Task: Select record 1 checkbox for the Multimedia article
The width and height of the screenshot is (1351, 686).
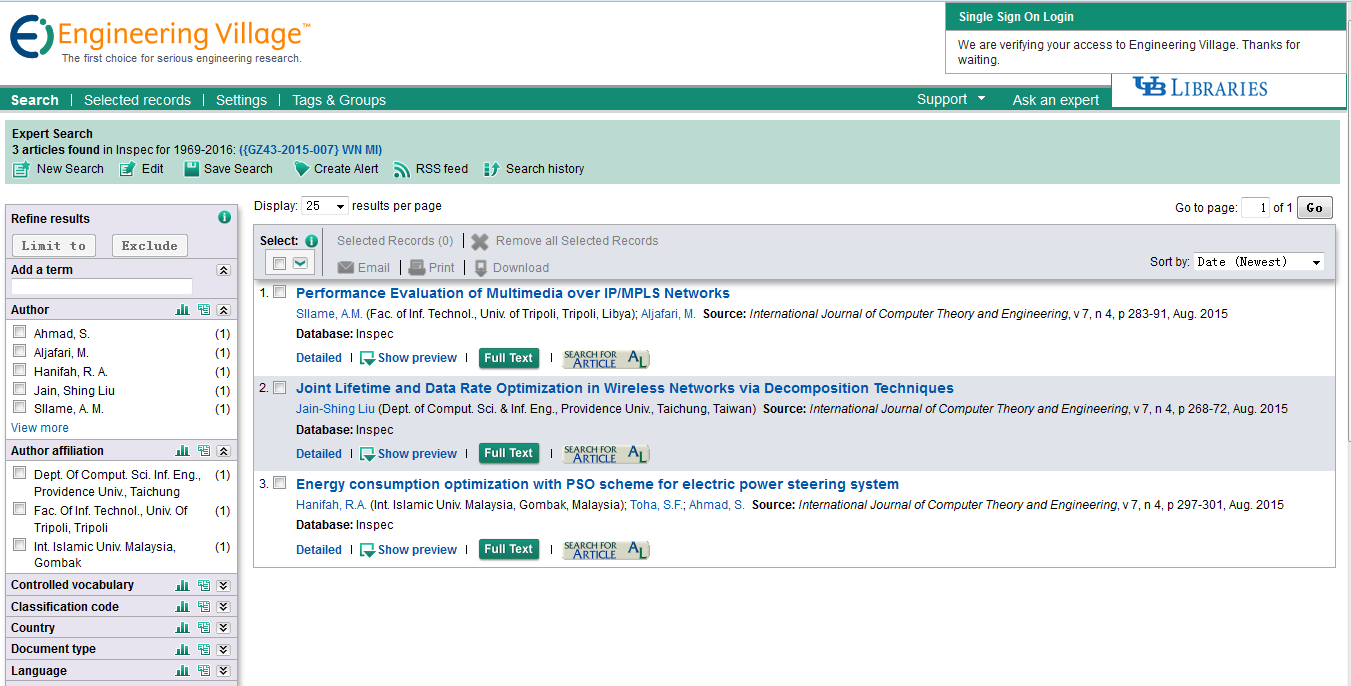Action: [x=280, y=292]
